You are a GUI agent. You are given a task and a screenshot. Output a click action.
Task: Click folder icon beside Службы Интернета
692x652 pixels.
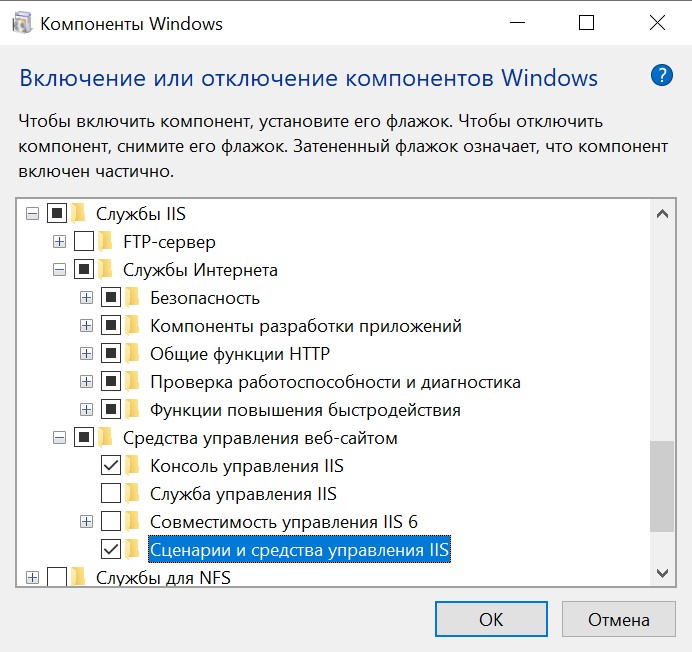point(106,270)
